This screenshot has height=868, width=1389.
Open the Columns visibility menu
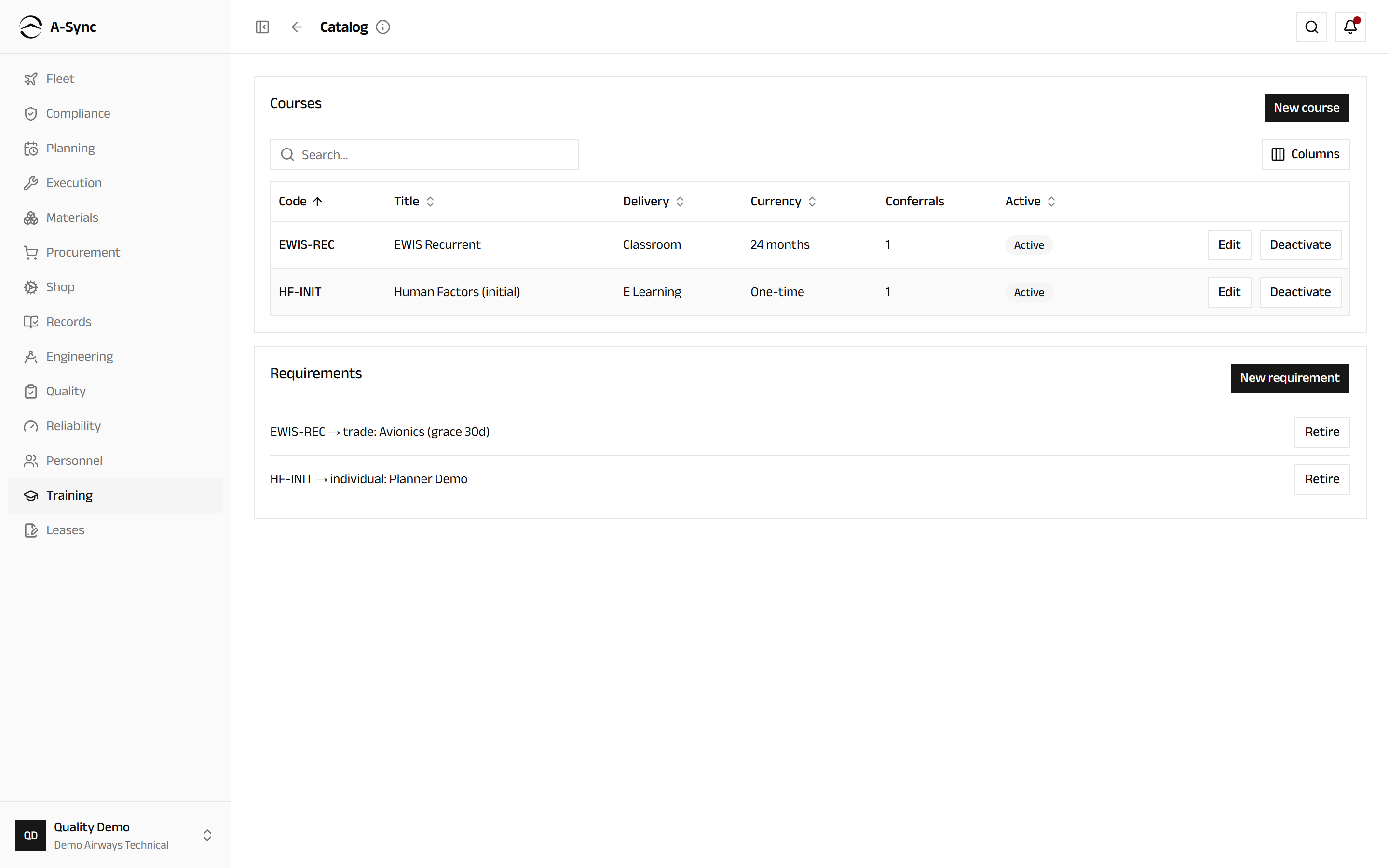coord(1305,154)
